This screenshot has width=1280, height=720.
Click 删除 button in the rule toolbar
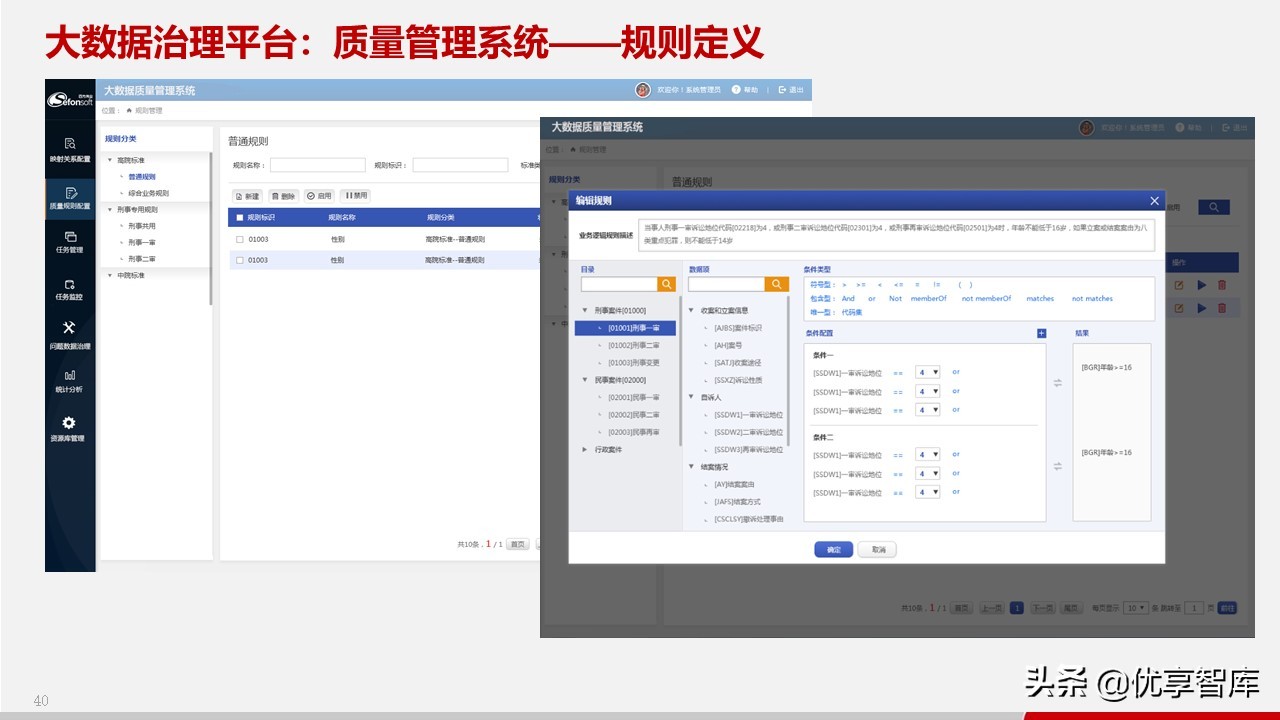tap(284, 196)
